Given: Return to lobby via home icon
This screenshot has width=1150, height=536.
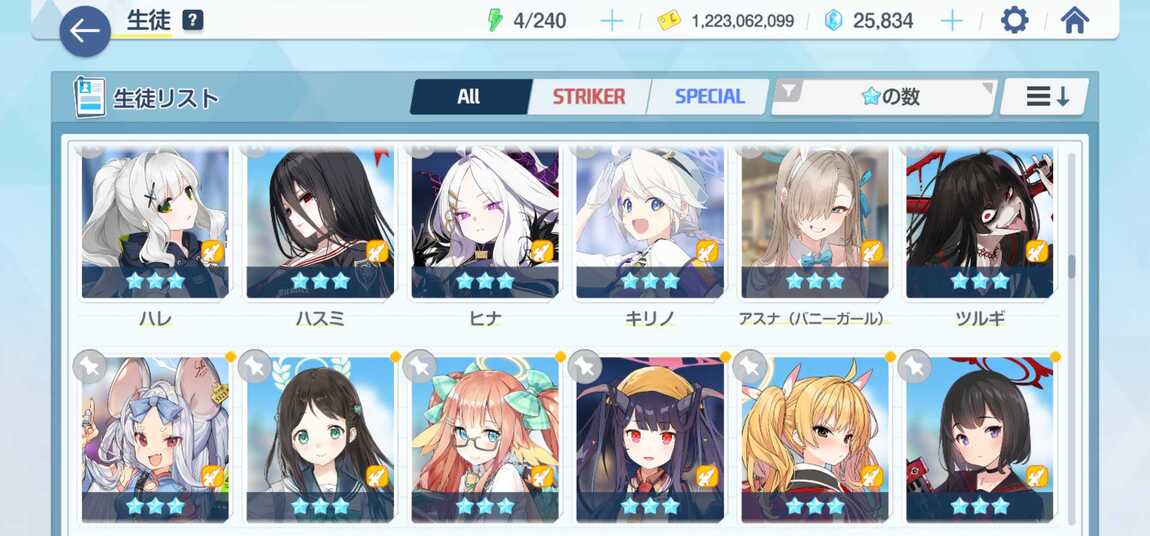Looking at the screenshot, I should click(x=1074, y=21).
